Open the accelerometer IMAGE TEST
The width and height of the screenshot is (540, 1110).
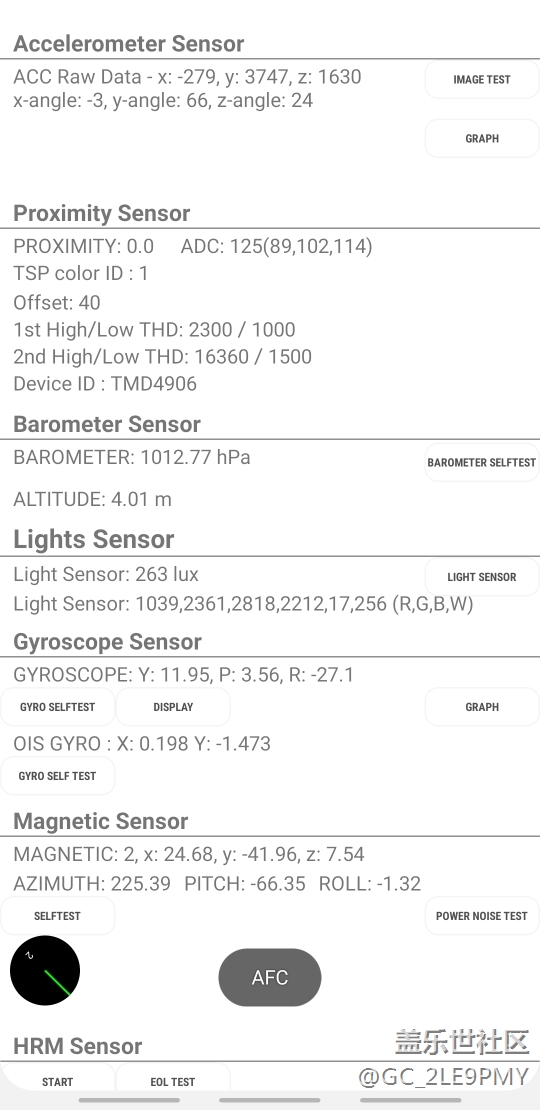click(482, 79)
